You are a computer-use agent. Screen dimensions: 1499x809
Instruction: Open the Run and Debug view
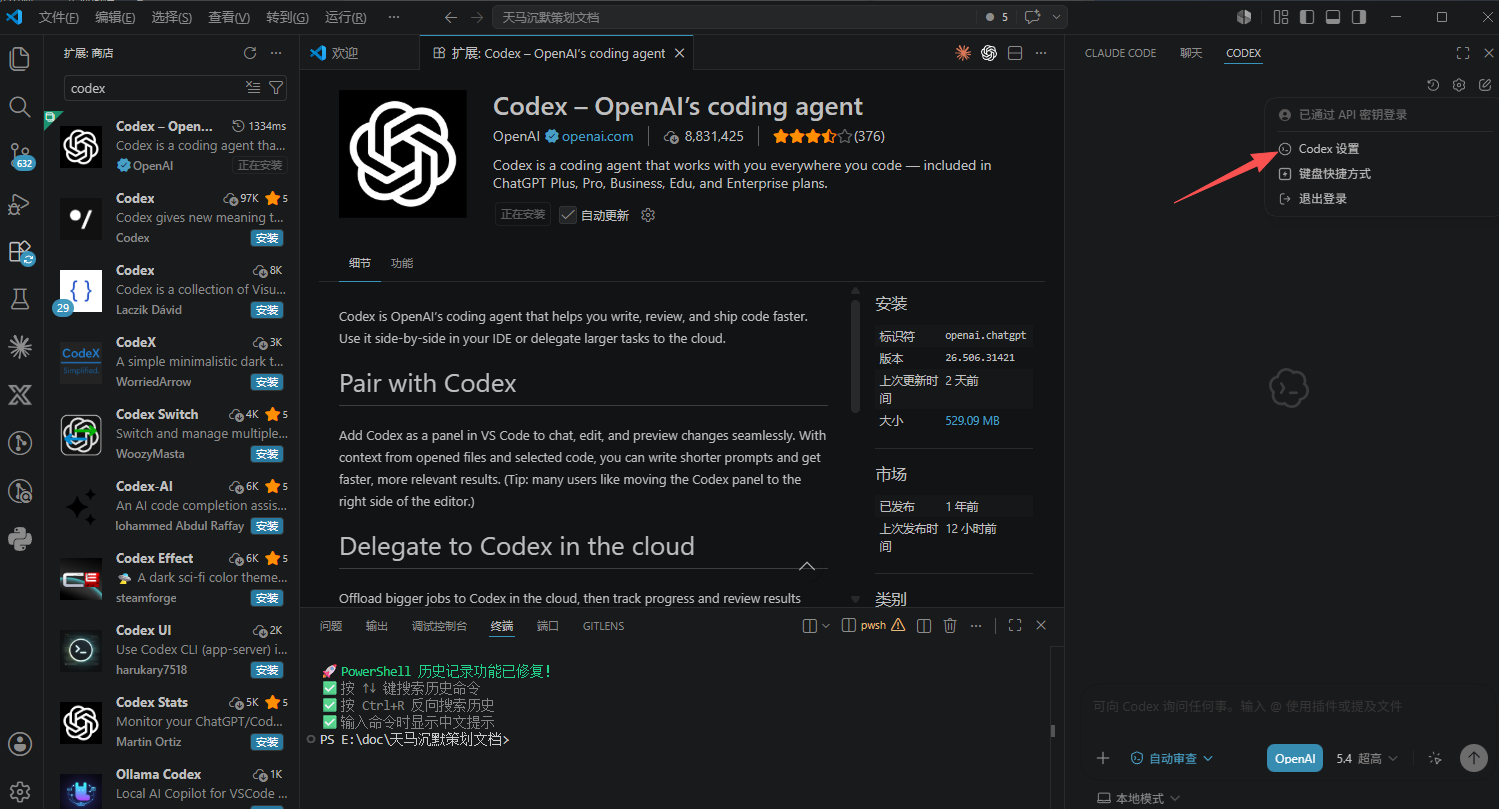pos(20,203)
